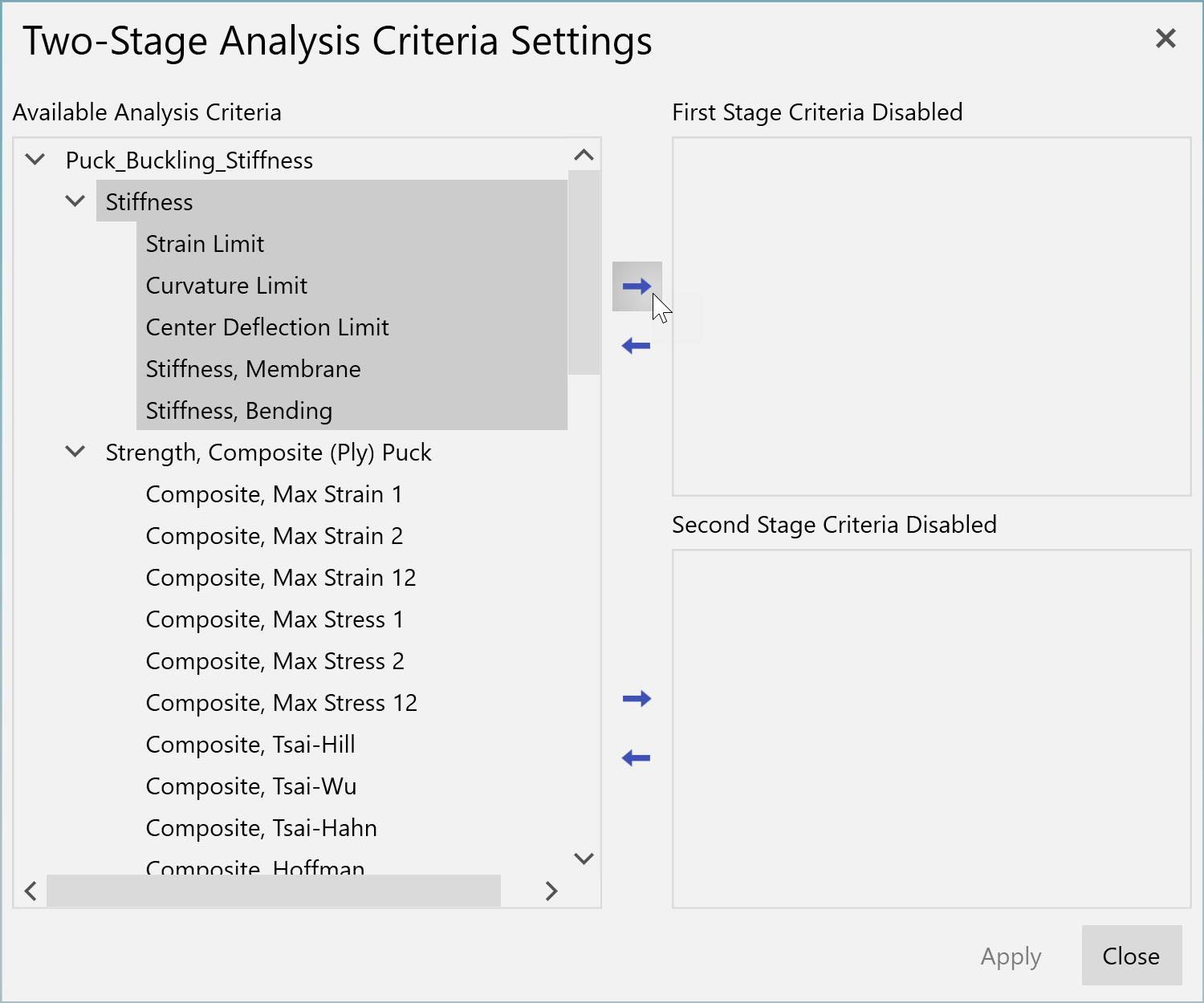Viewport: 1204px width, 1003px height.
Task: Select Stiffness, Bending criterion
Action: (352, 411)
